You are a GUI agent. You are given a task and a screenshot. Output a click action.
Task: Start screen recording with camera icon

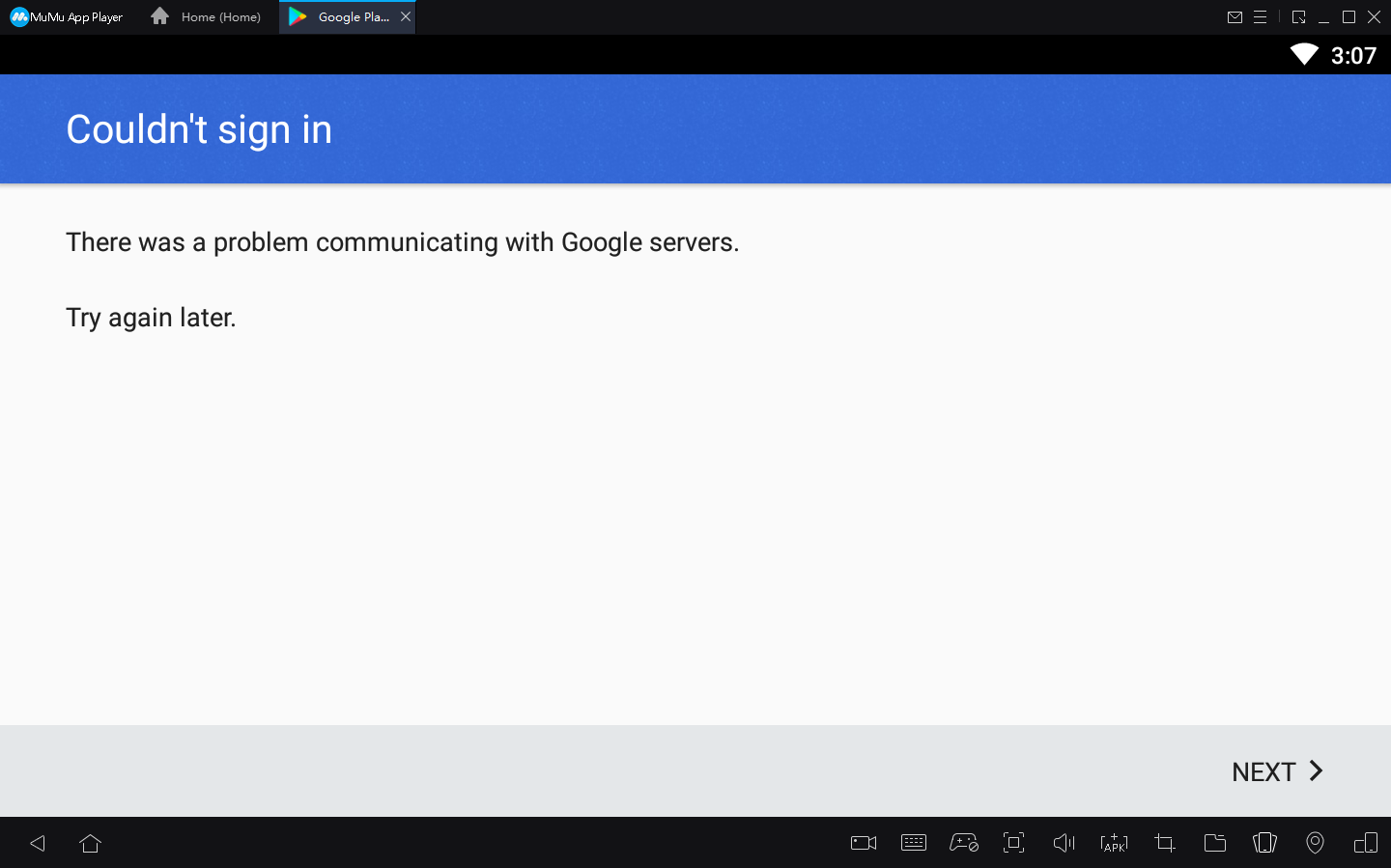tap(864, 843)
